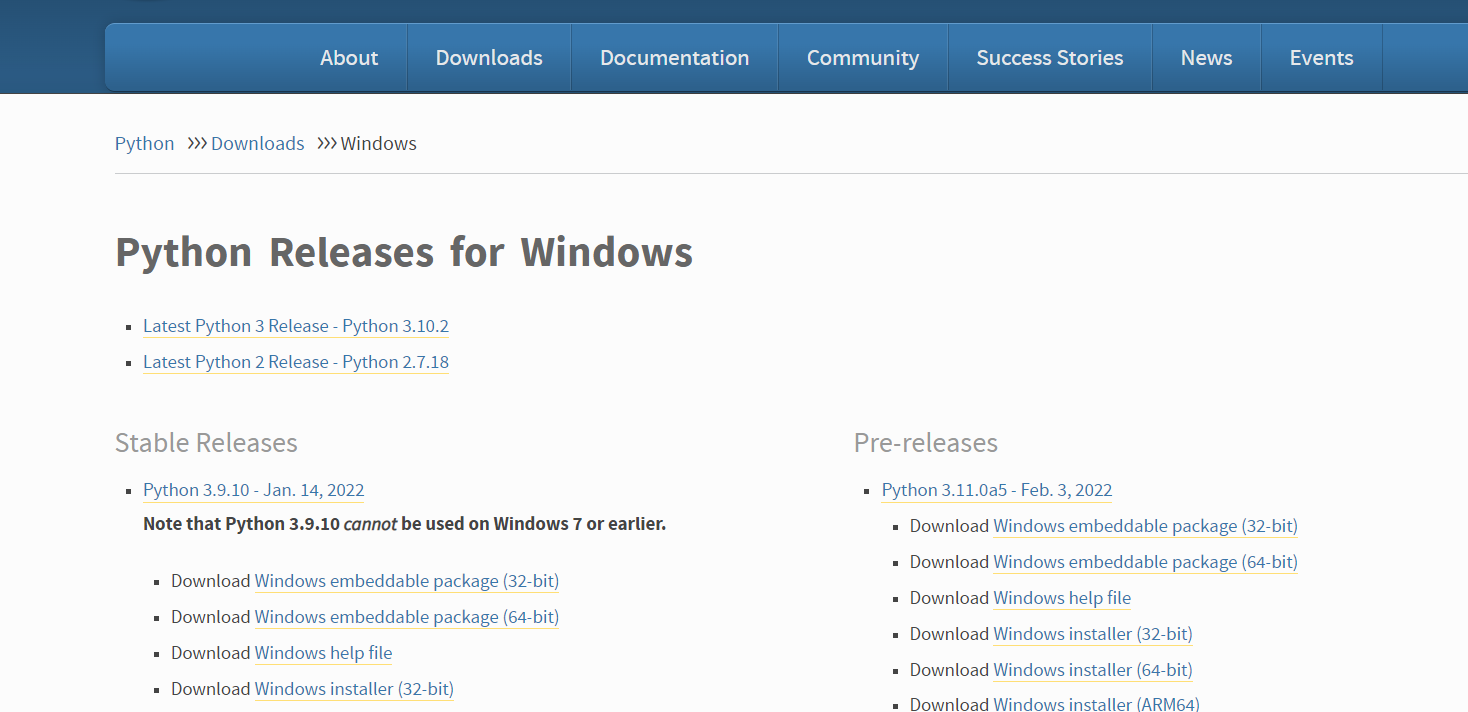Open Latest Python 3 Release - Python 3.10.2
This screenshot has height=712, width=1468.
click(296, 326)
